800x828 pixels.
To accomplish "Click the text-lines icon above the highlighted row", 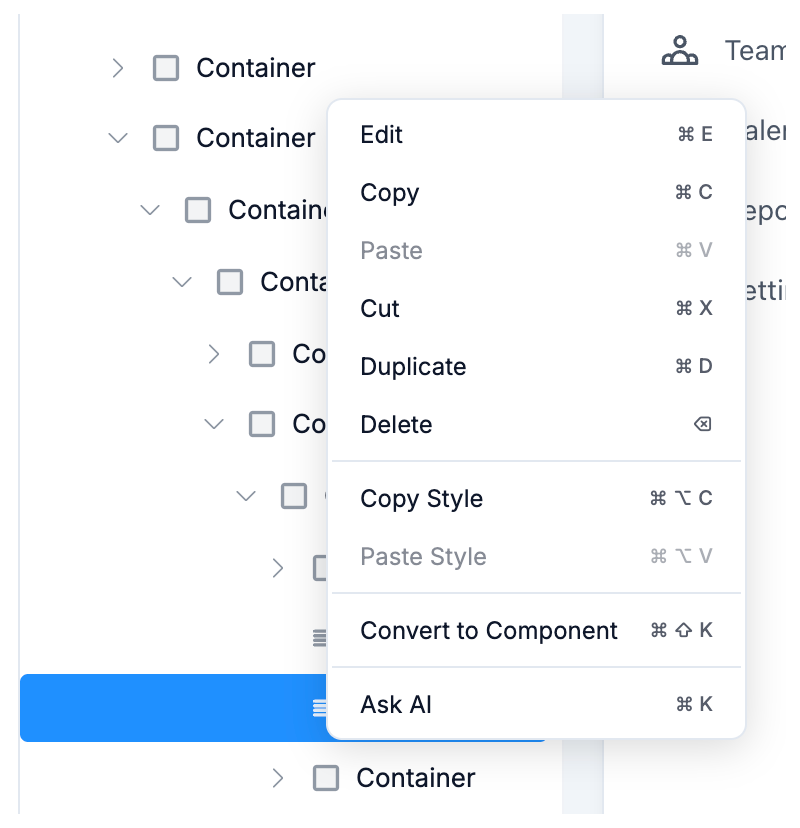I will click(x=320, y=636).
